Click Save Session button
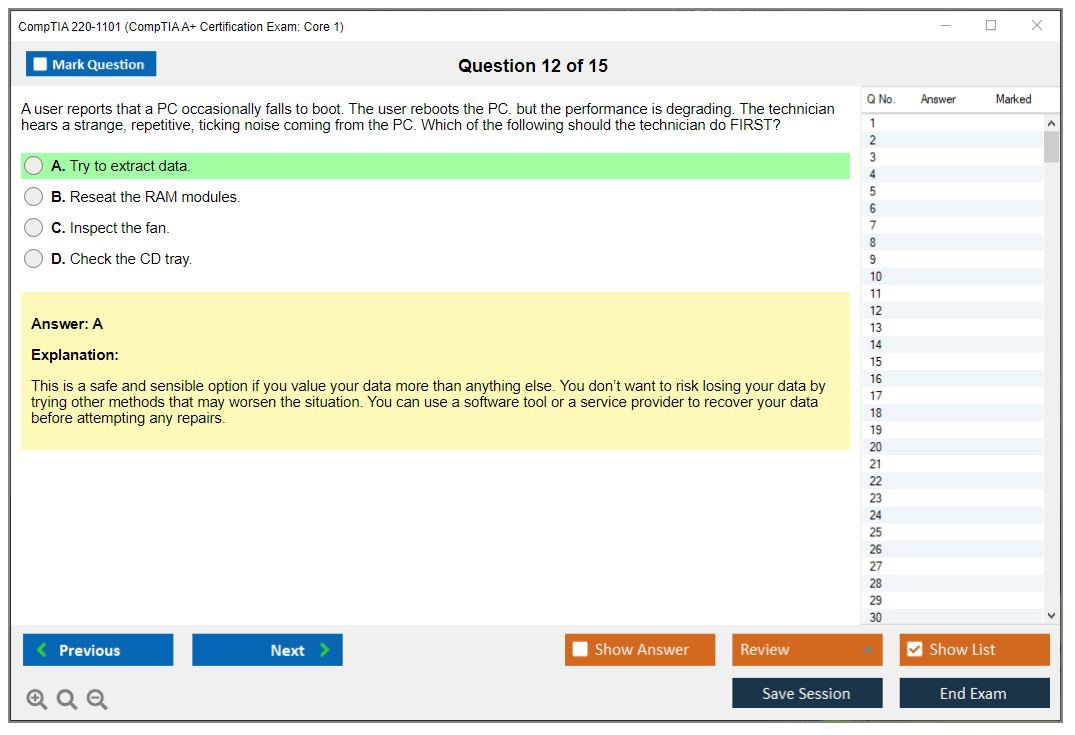 (x=806, y=693)
